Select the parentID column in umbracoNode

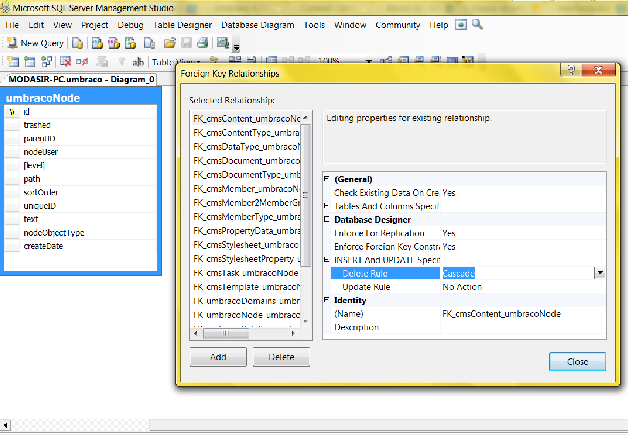pyautogui.click(x=81, y=139)
